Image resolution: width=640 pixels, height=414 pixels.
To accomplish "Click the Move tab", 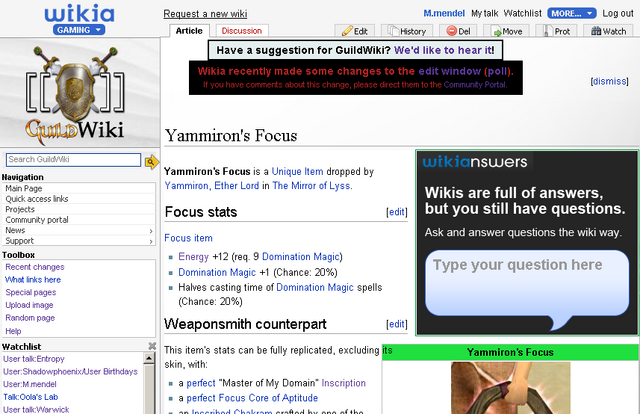I will click(x=507, y=31).
